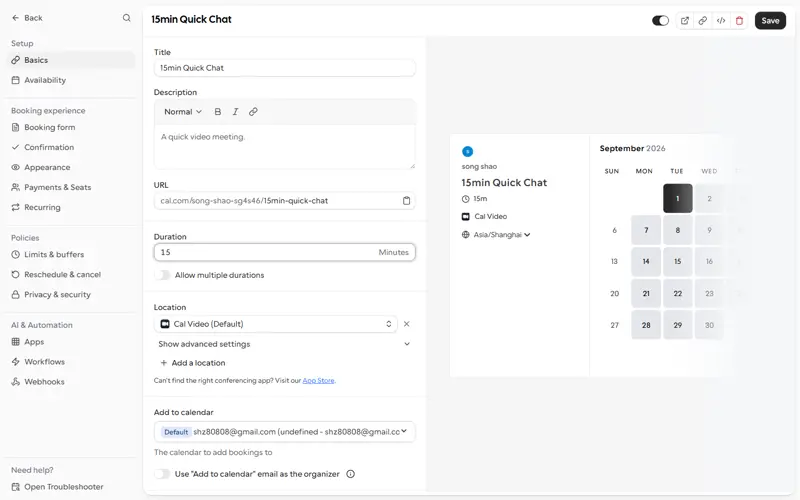800x500 pixels.
Task: Open Payments & Seats
Action: click(x=71, y=187)
